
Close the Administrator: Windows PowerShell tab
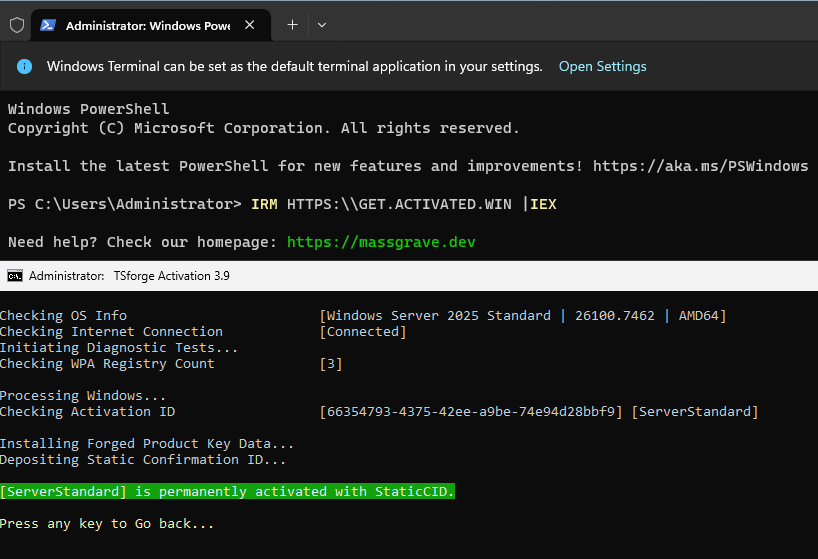pyautogui.click(x=250, y=25)
